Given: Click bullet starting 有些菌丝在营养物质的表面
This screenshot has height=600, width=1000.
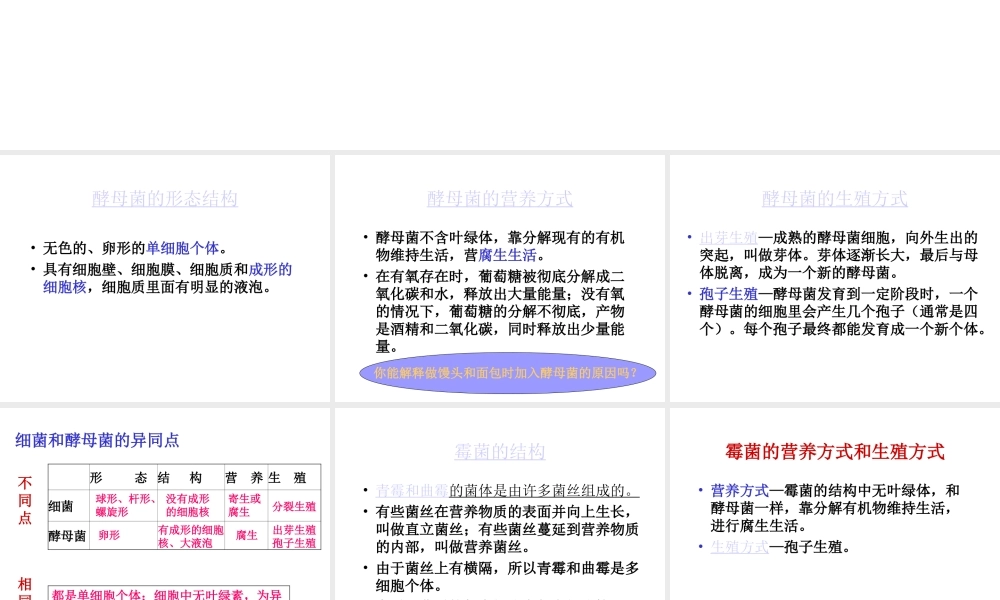Looking at the screenshot, I should (x=507, y=529).
